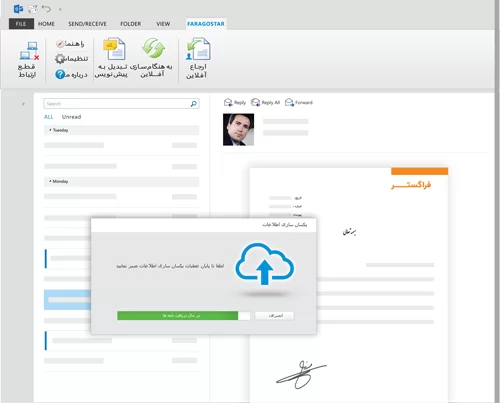Viewport: 500px width, 403px height.
Task: Select the FARAGOSTAR ribbon tab
Action: (x=206, y=24)
